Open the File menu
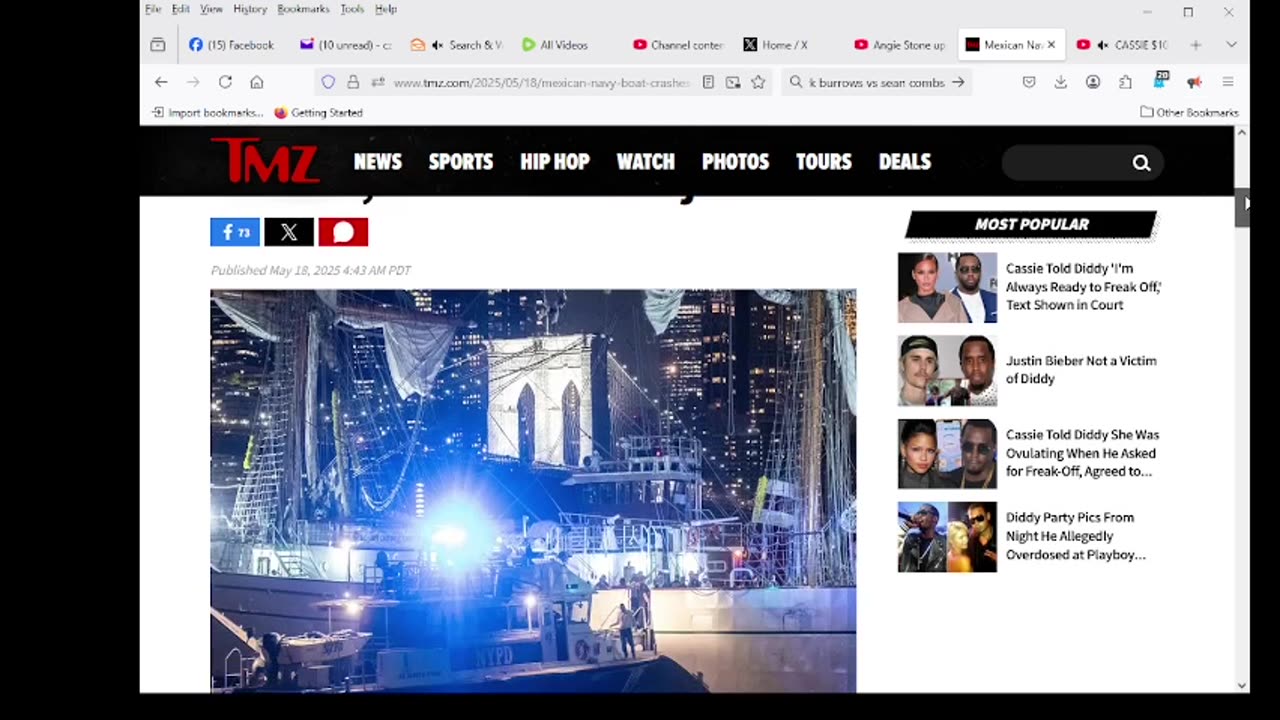Viewport: 1280px width, 720px height. tap(153, 9)
